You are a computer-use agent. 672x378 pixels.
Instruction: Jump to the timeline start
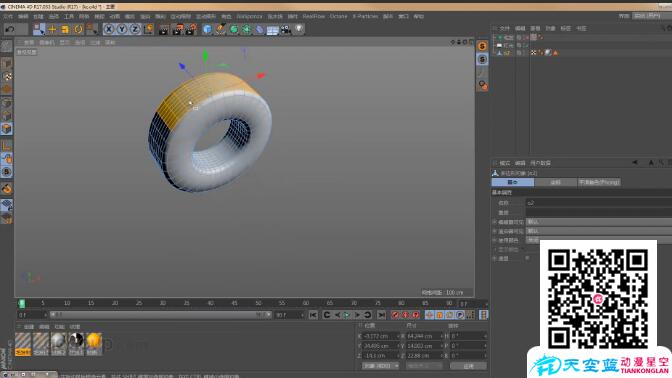pos(313,315)
